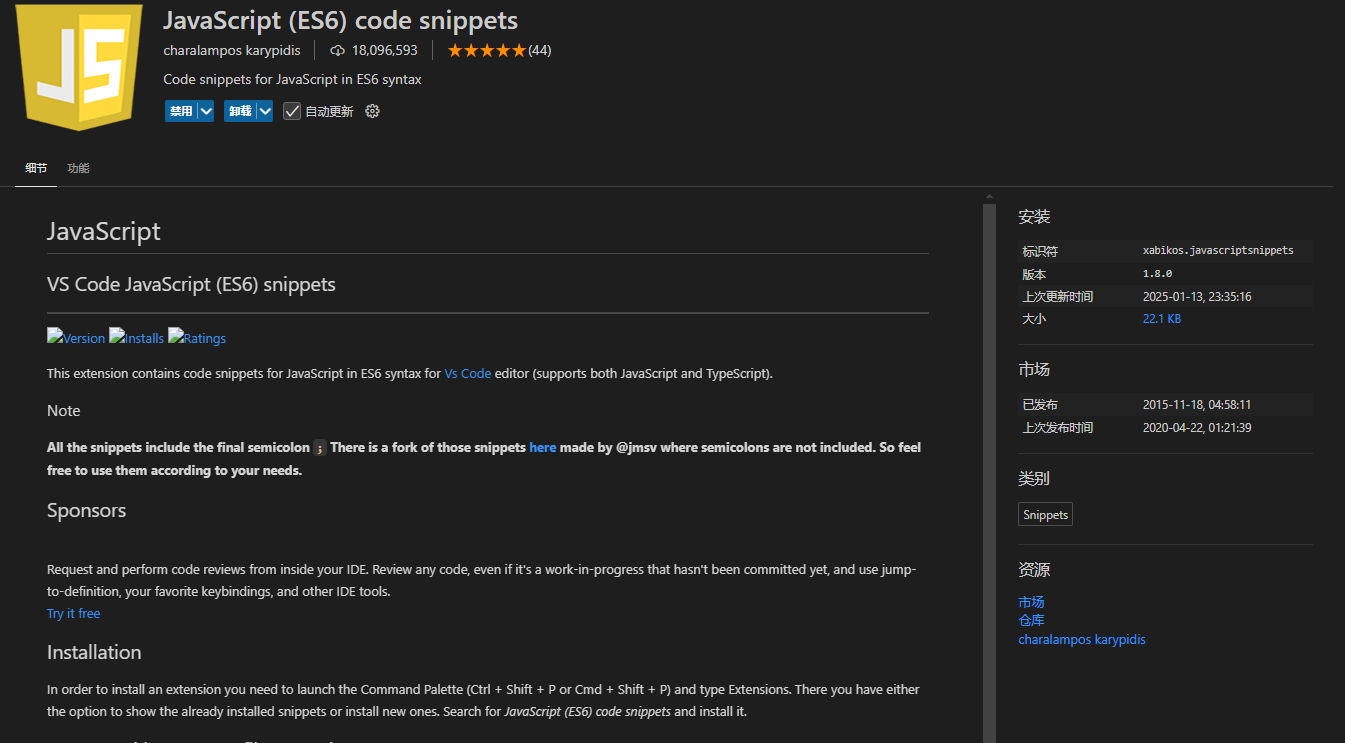Click the scrollbar up arrow

click(989, 196)
